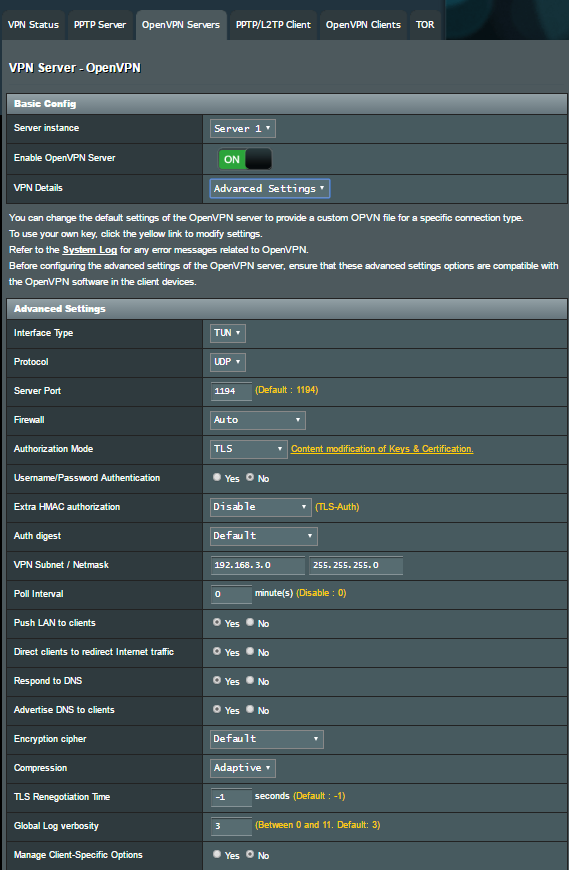Open the Server instance dropdown
This screenshot has width=569, height=870.
point(242,129)
